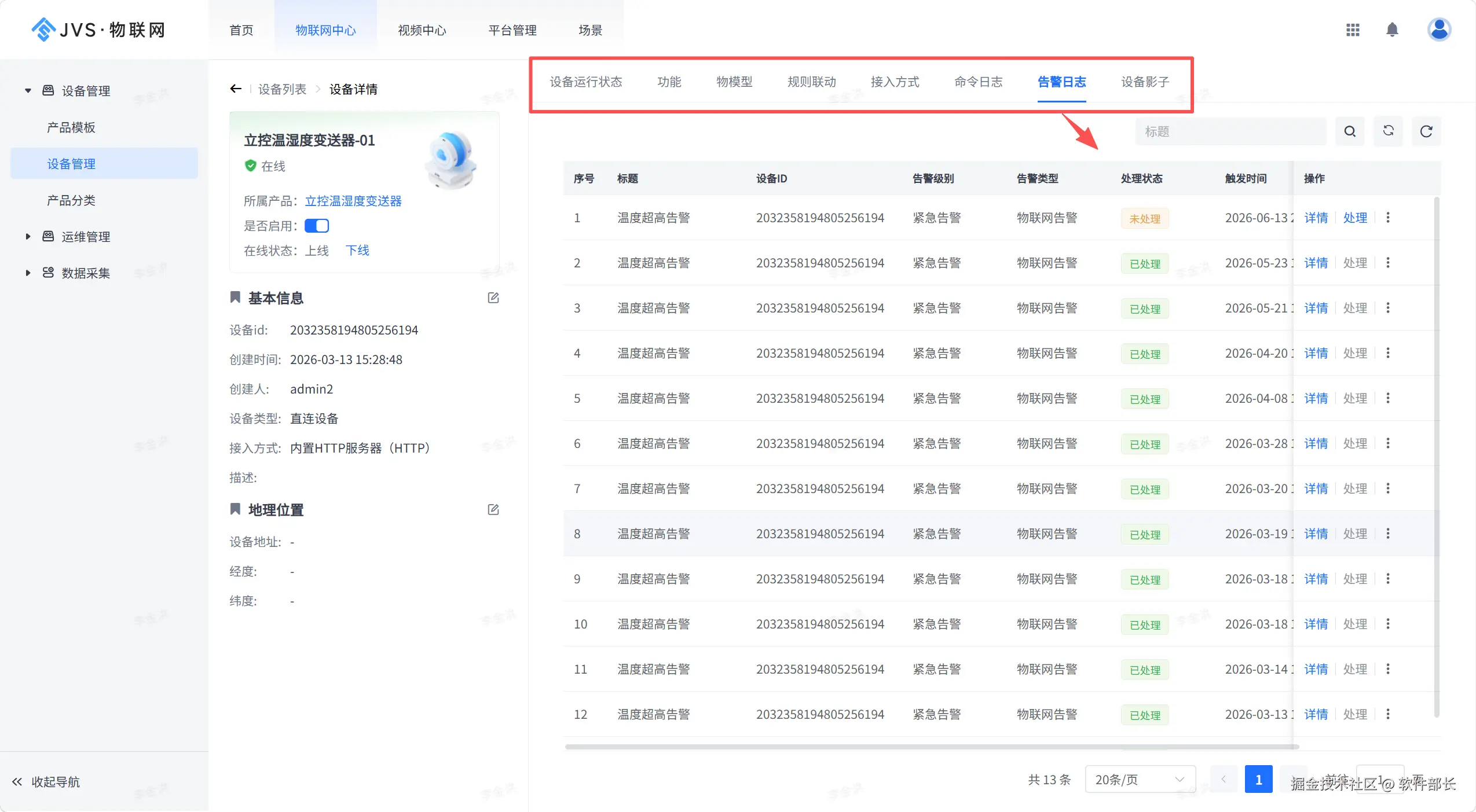Image resolution: width=1476 pixels, height=812 pixels.
Task: Open 首页 in top navigation
Action: [241, 30]
